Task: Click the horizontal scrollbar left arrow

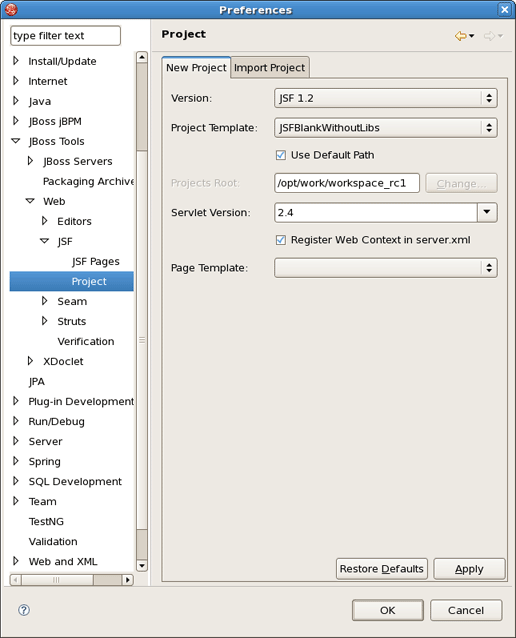Action: coord(15,579)
